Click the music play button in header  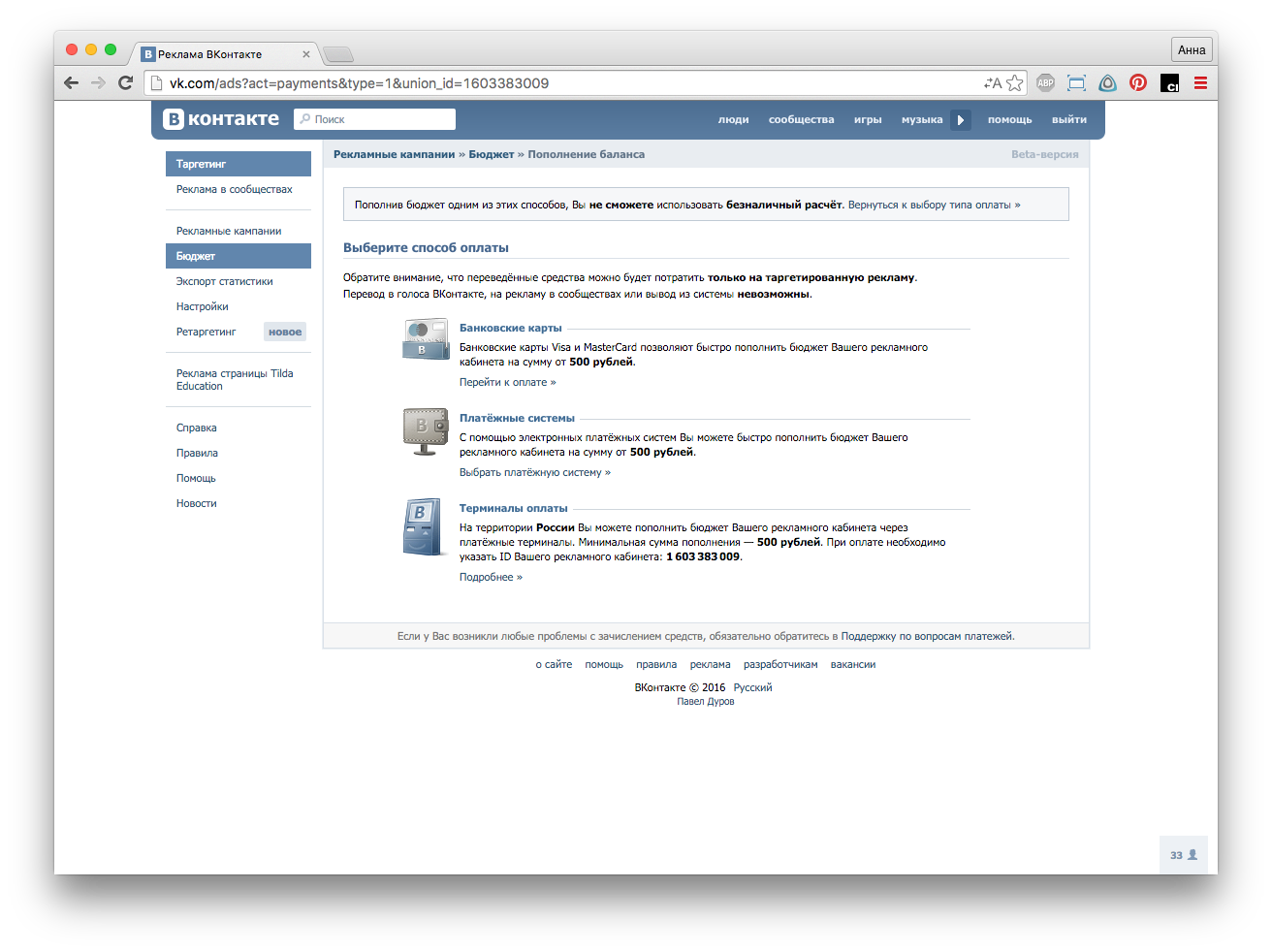(x=961, y=120)
